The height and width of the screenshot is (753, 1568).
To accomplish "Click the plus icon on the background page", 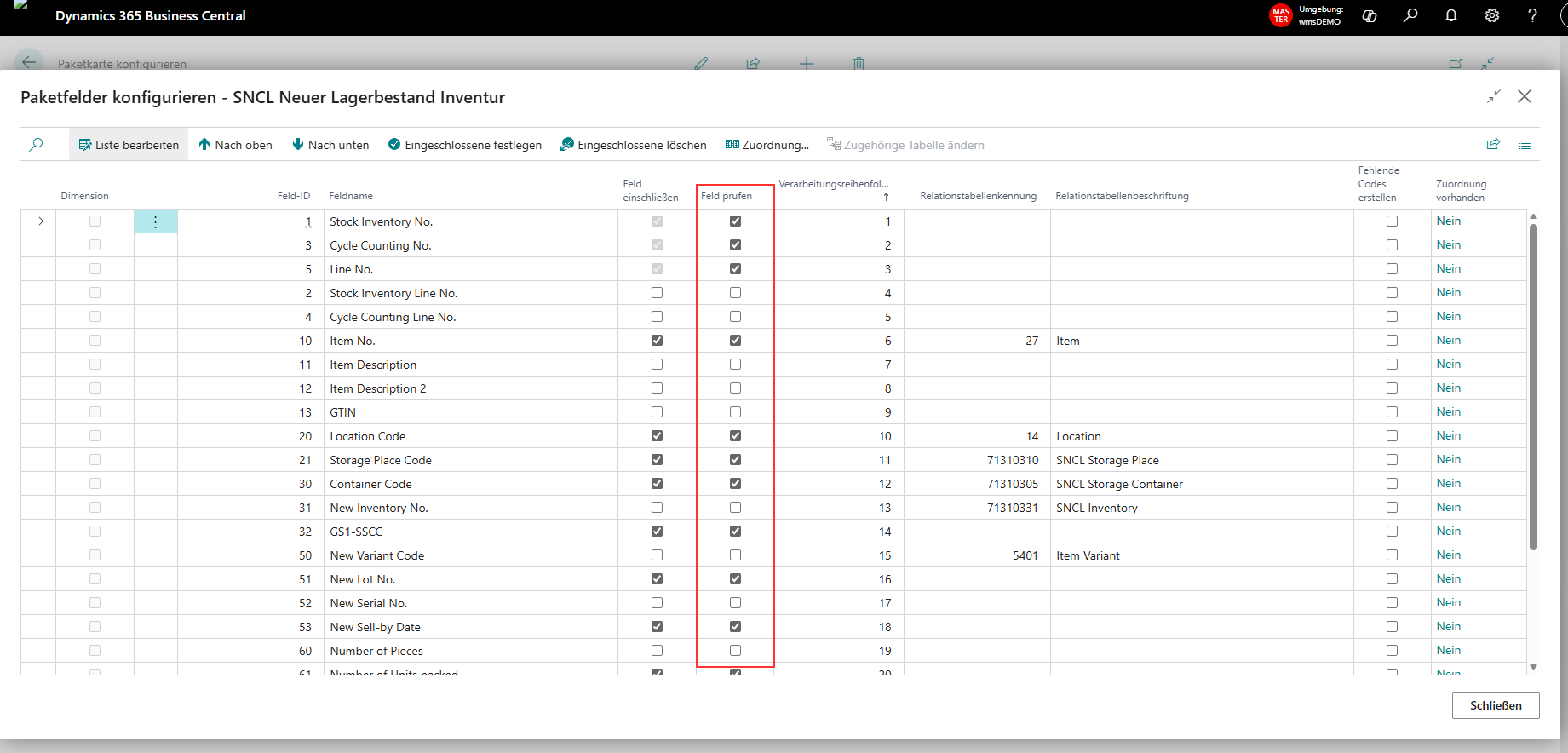I will point(807,63).
